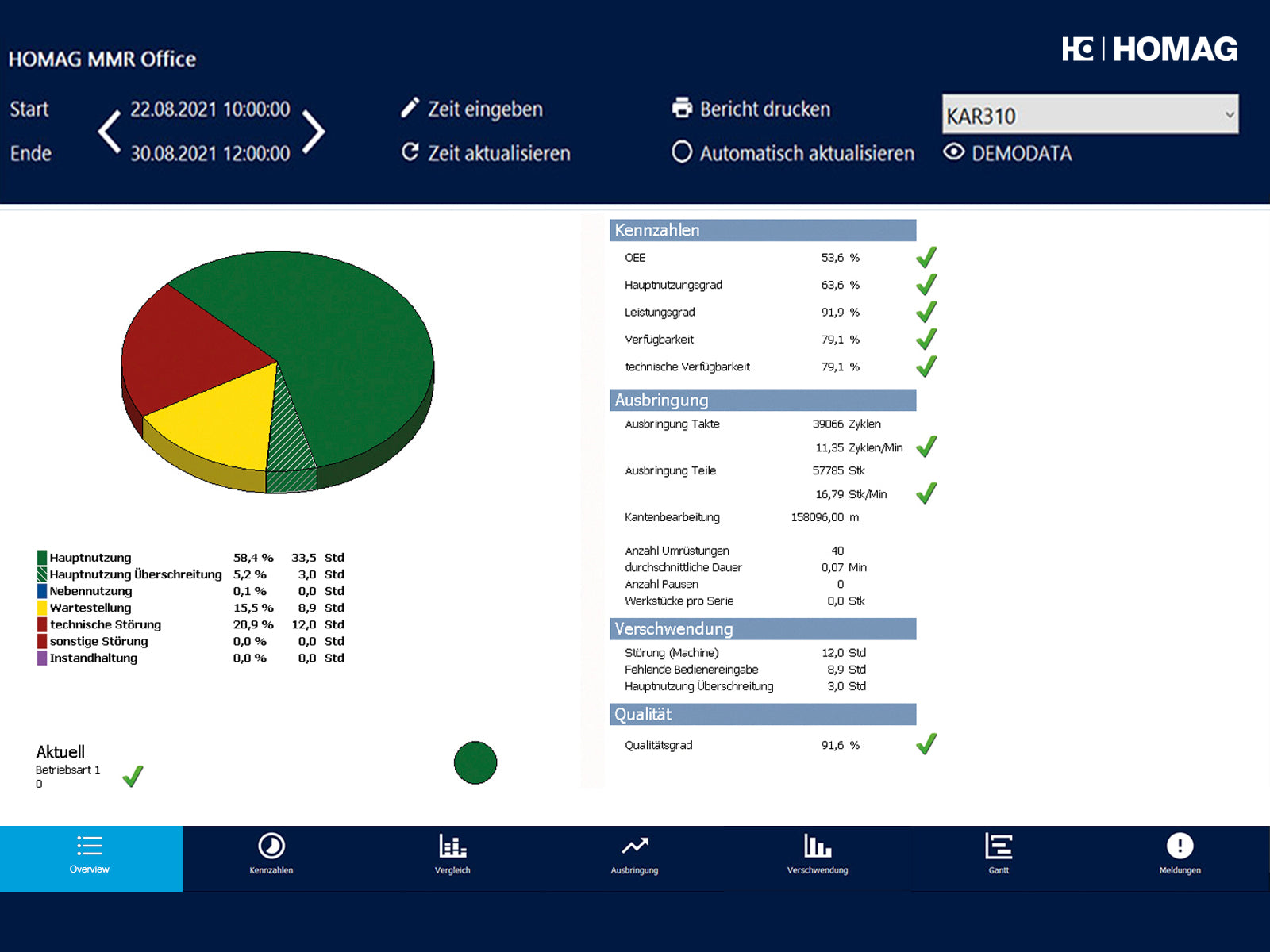Open the Vergleich bar chart icon
This screenshot has width=1270, height=952.
(x=452, y=846)
